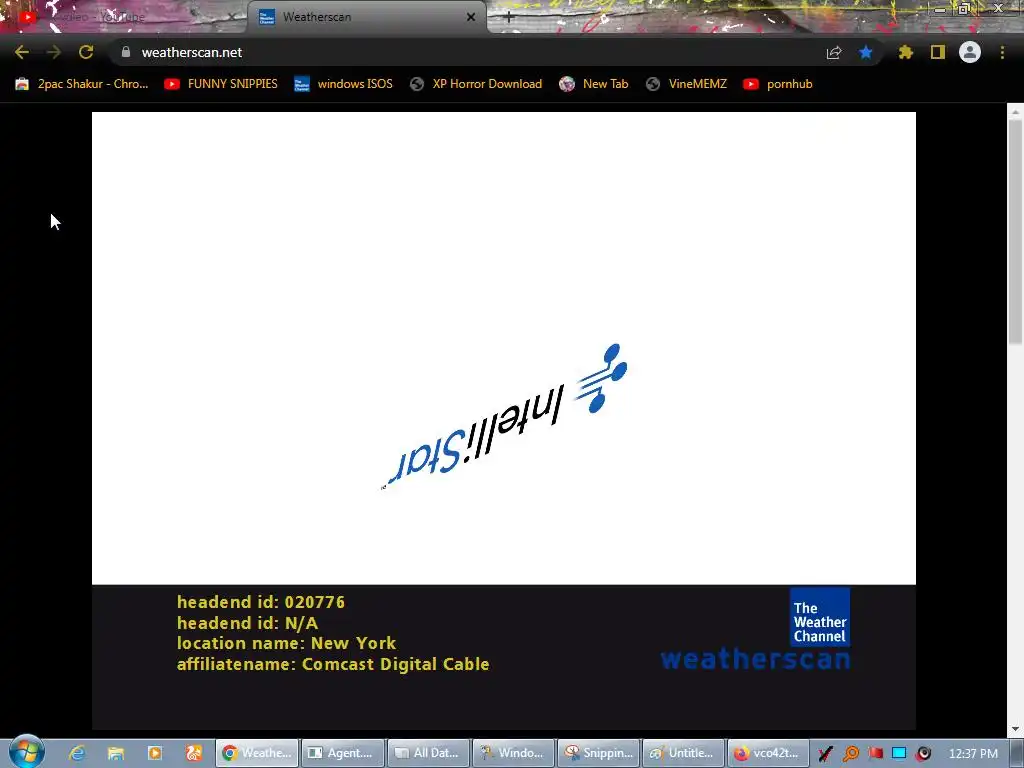
Task: Open the orange browser taskbar icon
Action: (x=194, y=753)
